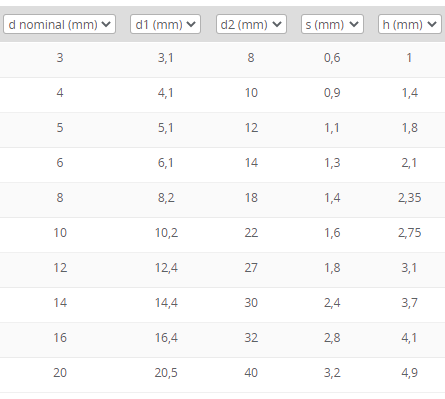Open the s (mm) dropdown
Image resolution: width=445 pixels, height=399 pixels.
(x=332, y=24)
